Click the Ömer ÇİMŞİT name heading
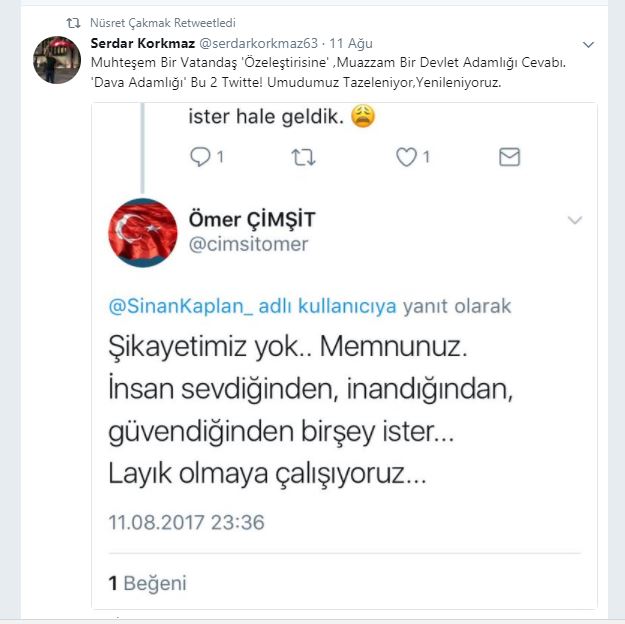Screen dimensions: 625x624 pyautogui.click(x=252, y=219)
